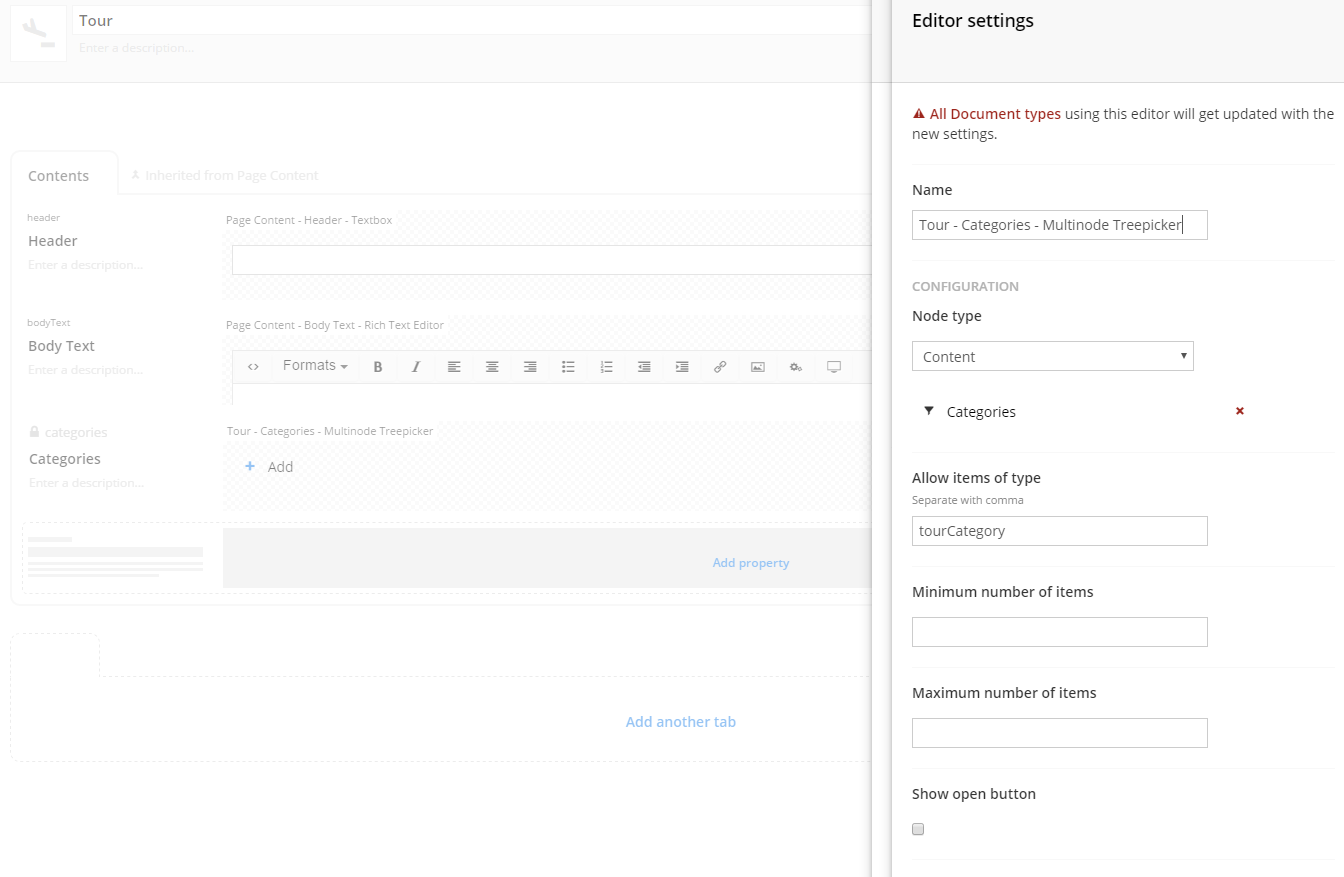Click Inherited from Page Content label

tap(232, 175)
